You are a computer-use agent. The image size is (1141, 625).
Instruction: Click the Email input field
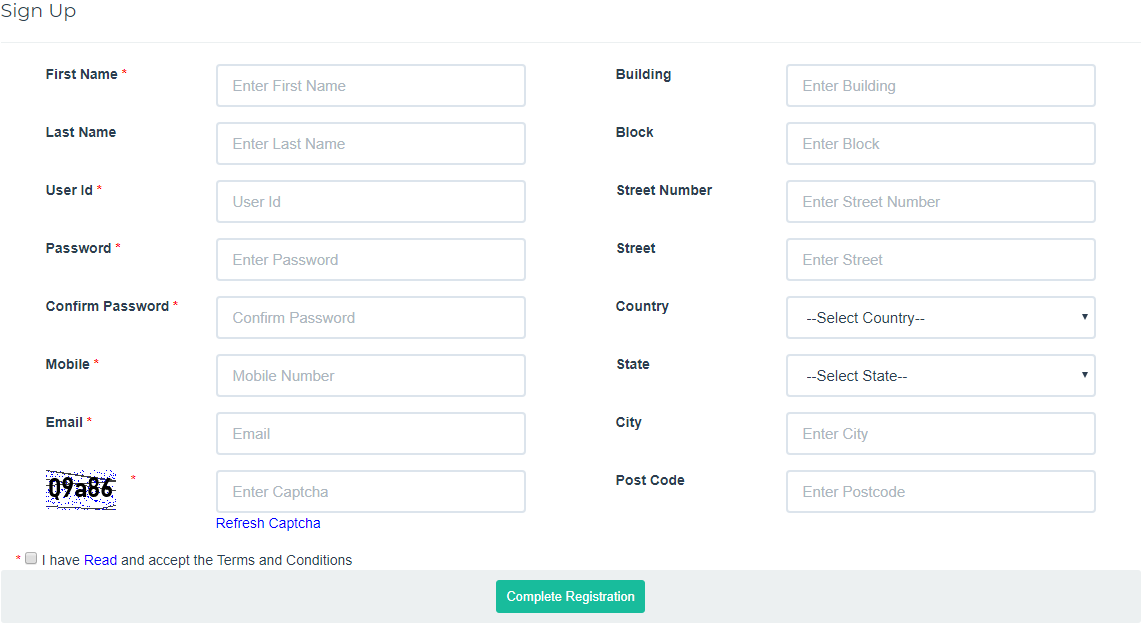coord(370,433)
